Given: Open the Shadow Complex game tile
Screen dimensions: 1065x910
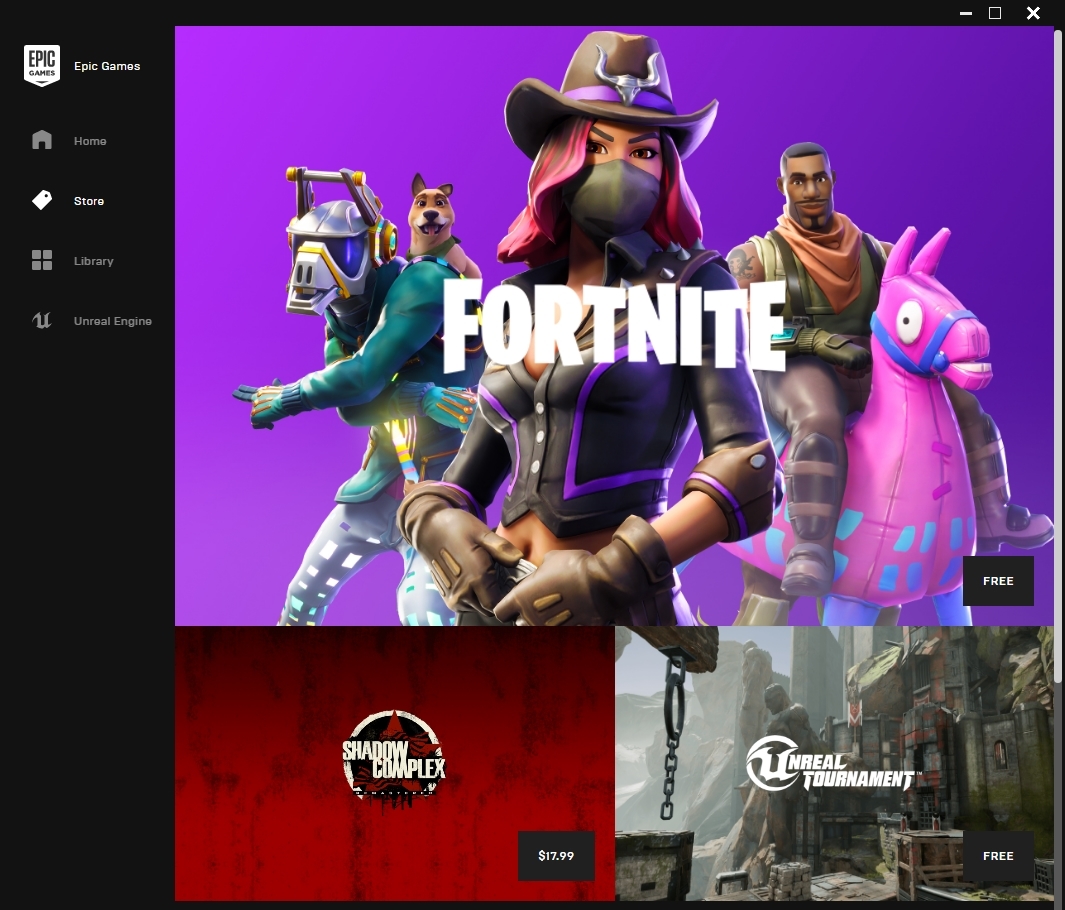Looking at the screenshot, I should 395,763.
